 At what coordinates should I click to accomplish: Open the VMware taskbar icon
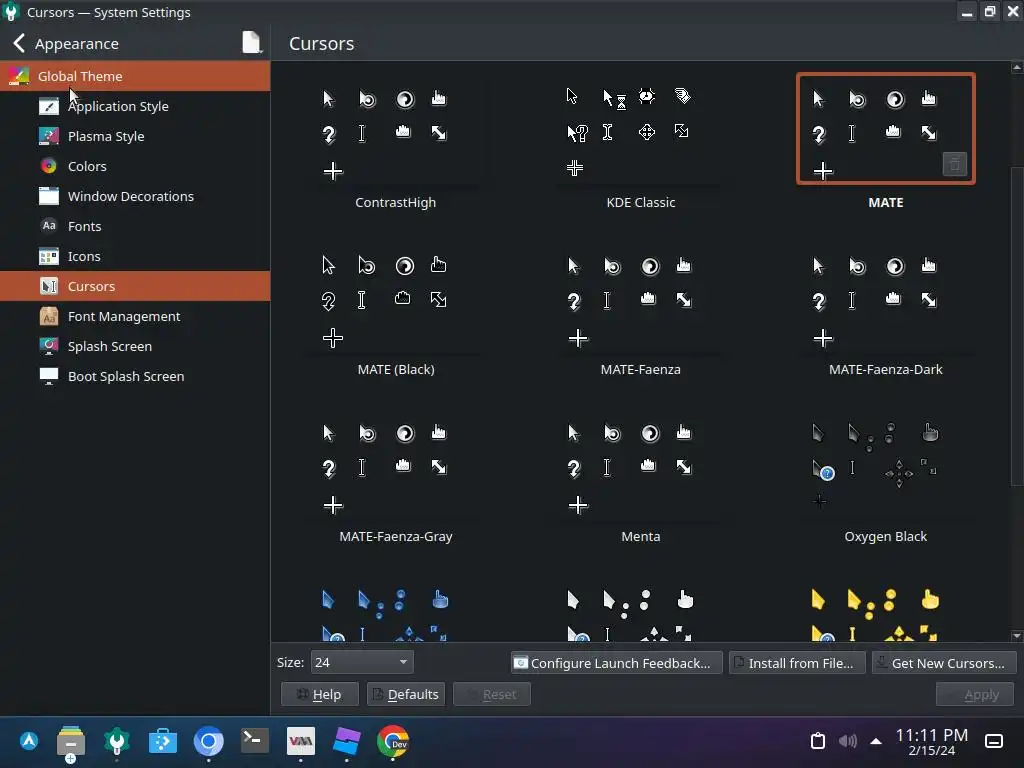coord(300,741)
